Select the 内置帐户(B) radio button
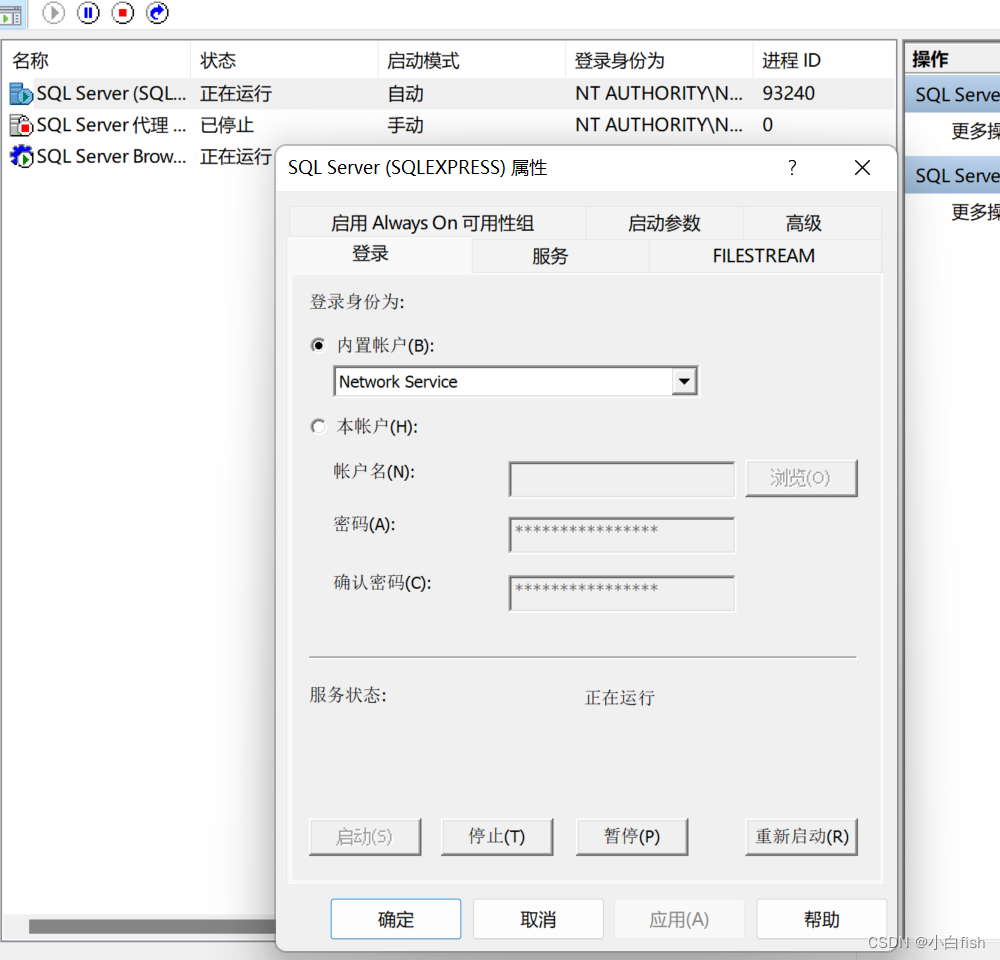Image resolution: width=1000 pixels, height=960 pixels. click(x=318, y=345)
